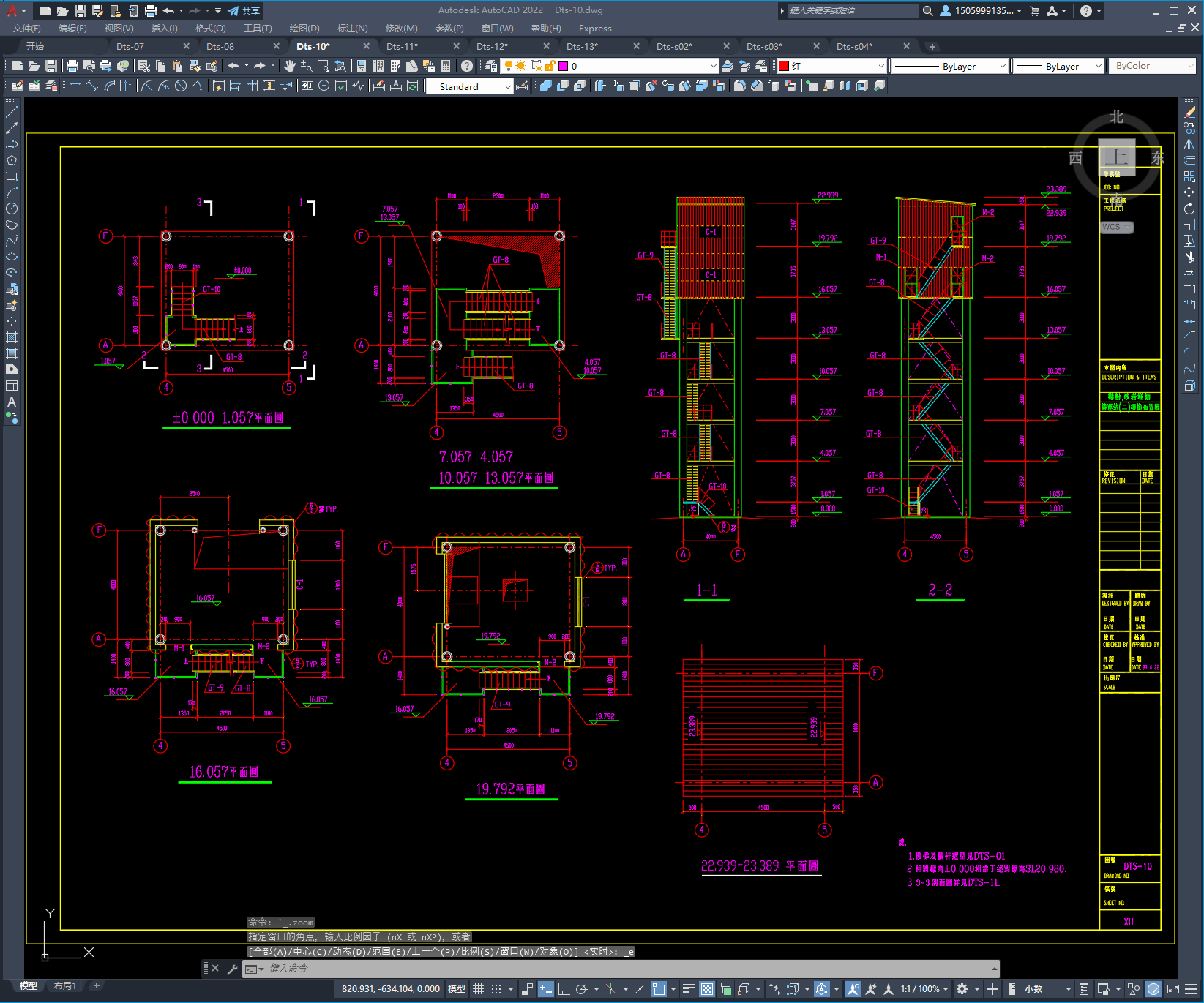Screen dimensions: 1204x1003
Task: Click the 共享 share button
Action: pos(244,11)
